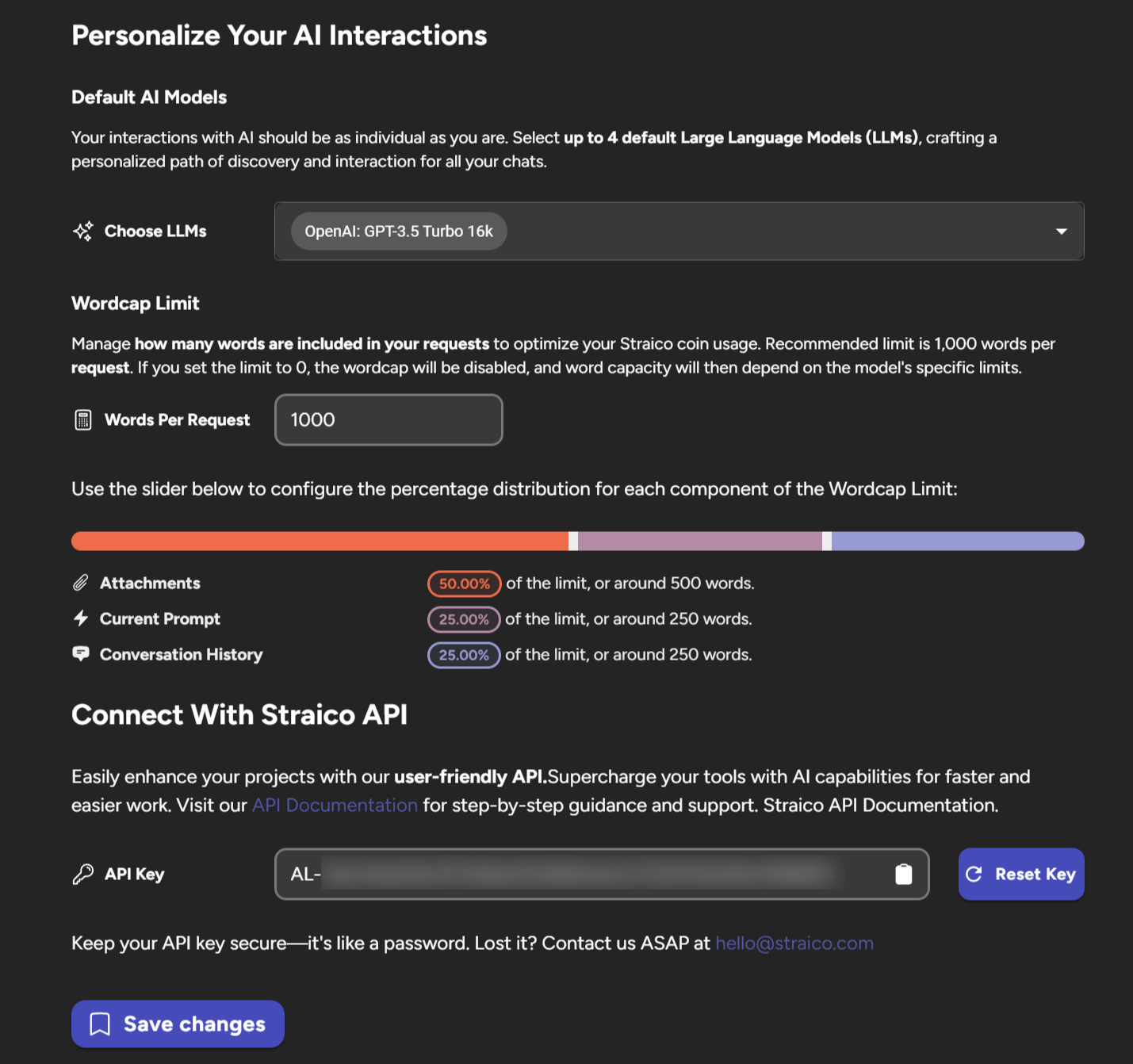The height and width of the screenshot is (1064, 1133).
Task: Click the paperclip Attachments icon
Action: (x=81, y=583)
